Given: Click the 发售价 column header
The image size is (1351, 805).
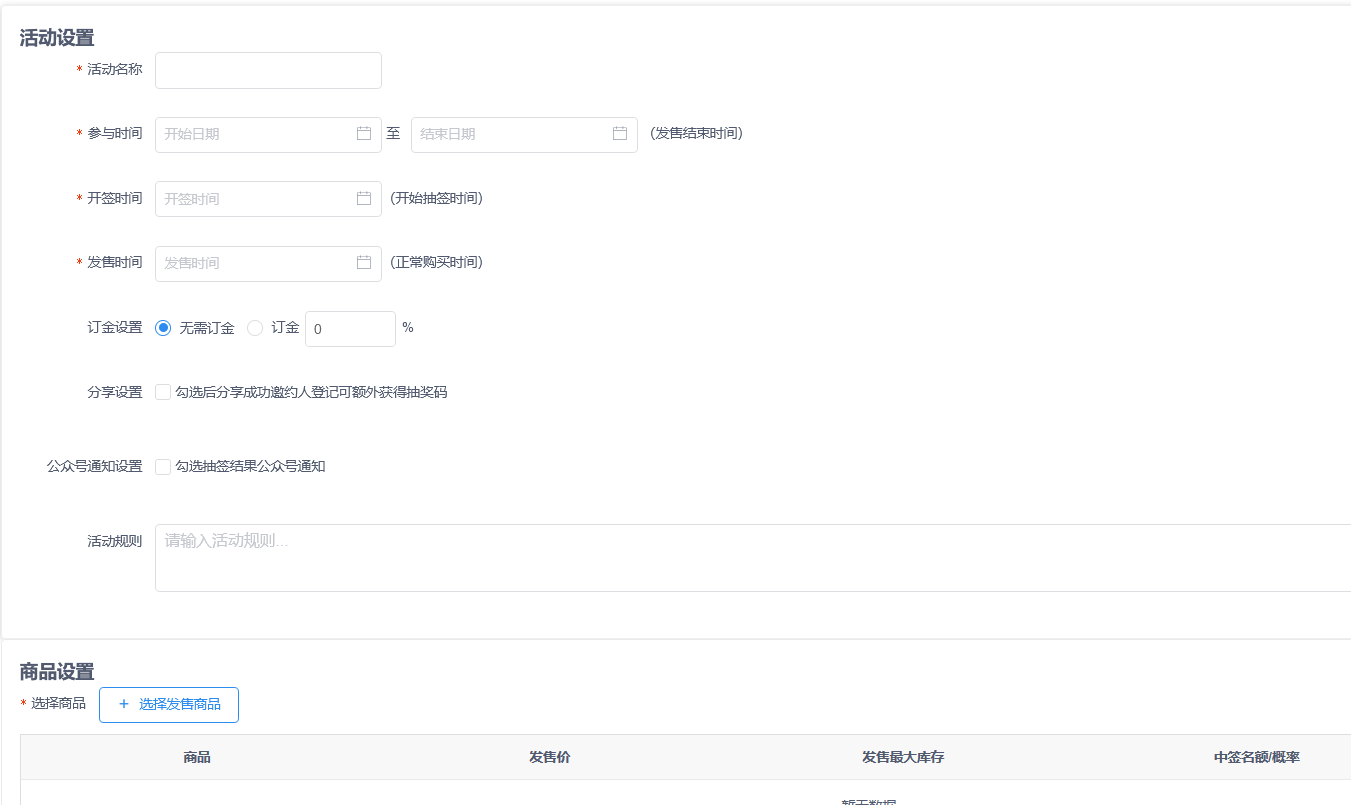Looking at the screenshot, I should click(x=550, y=758).
